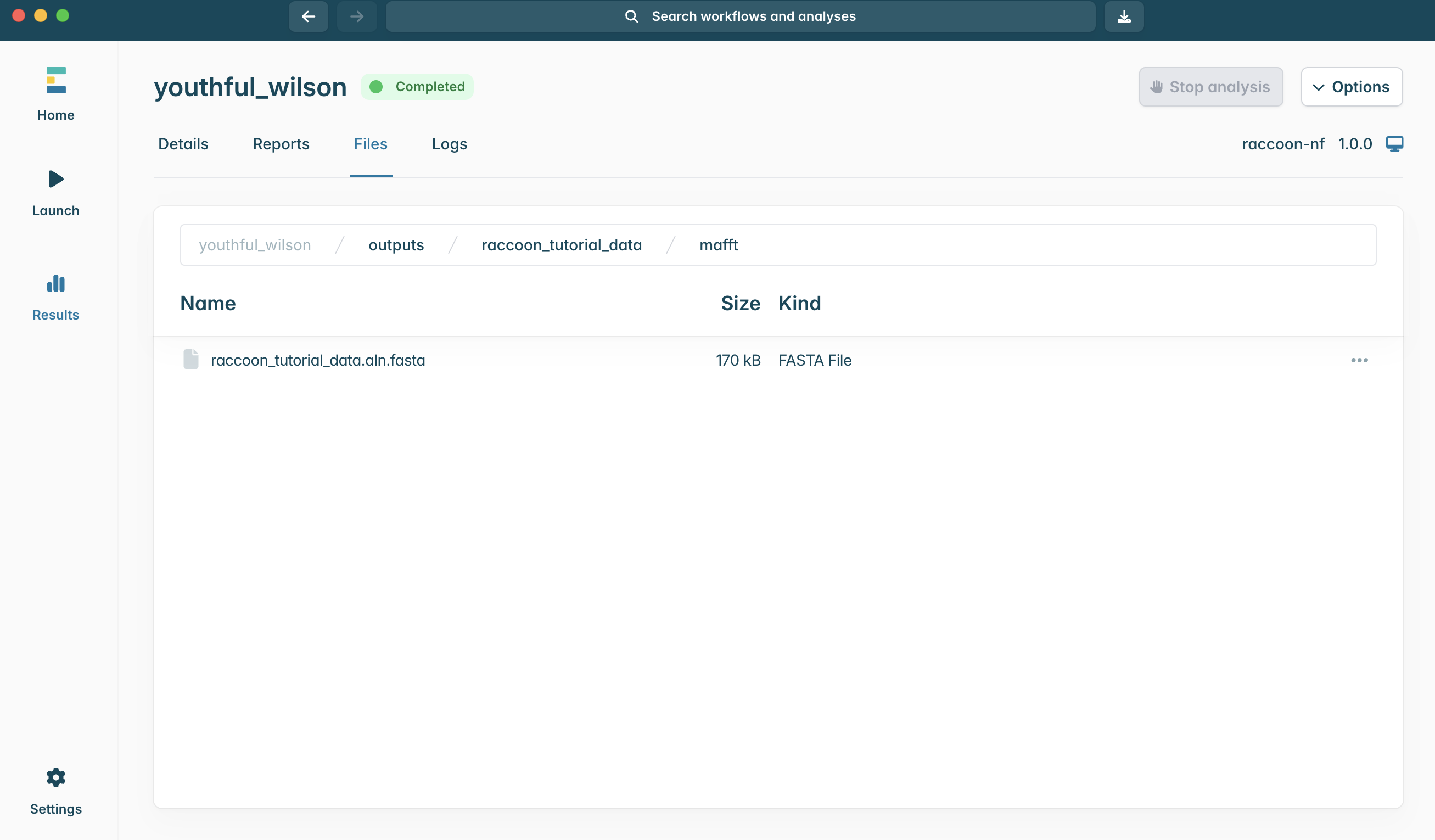The width and height of the screenshot is (1435, 840).
Task: Click the file icon next to raccoon_tutorial_data.aln.fasta
Action: pos(190,360)
